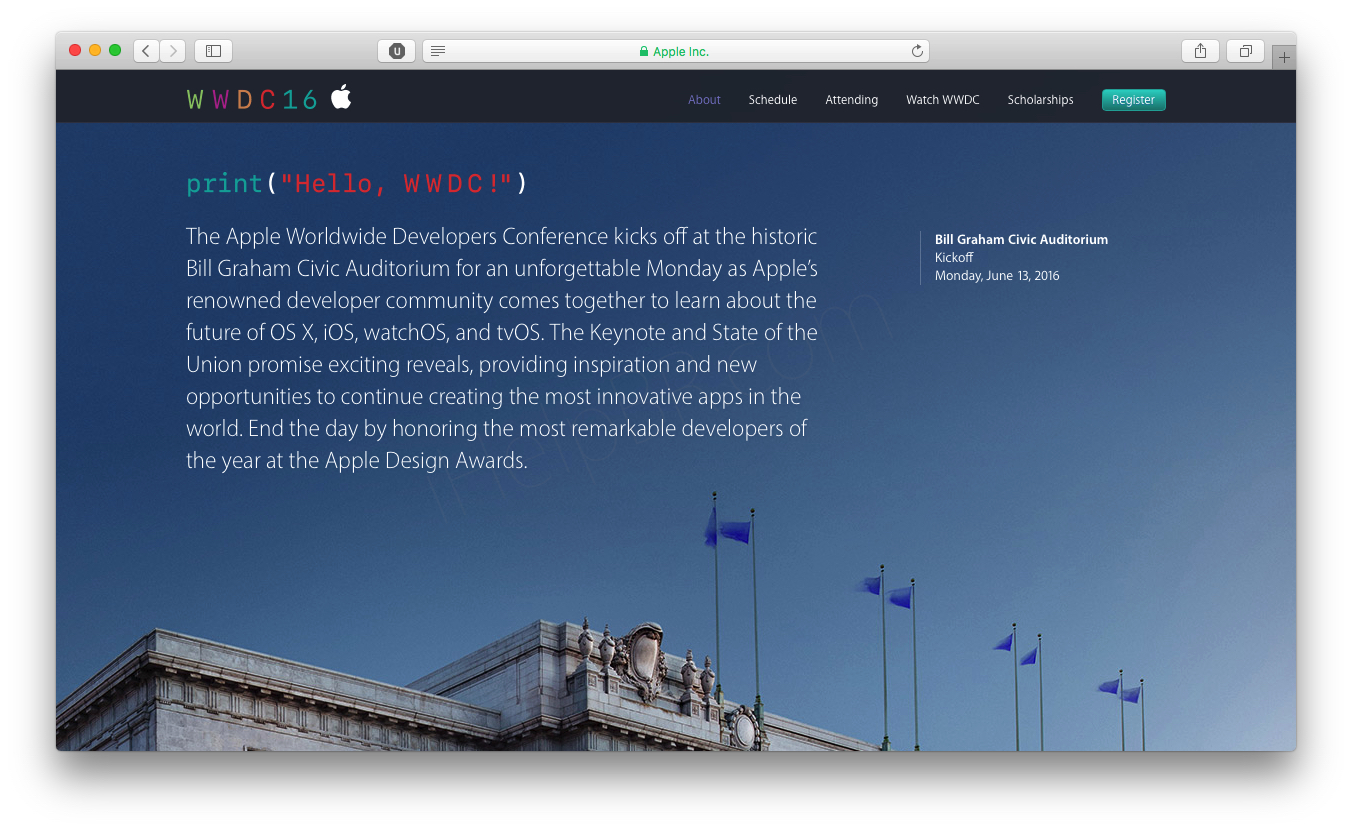Click the Apple logo in site header
Image resolution: width=1352 pixels, height=831 pixels.
click(341, 97)
